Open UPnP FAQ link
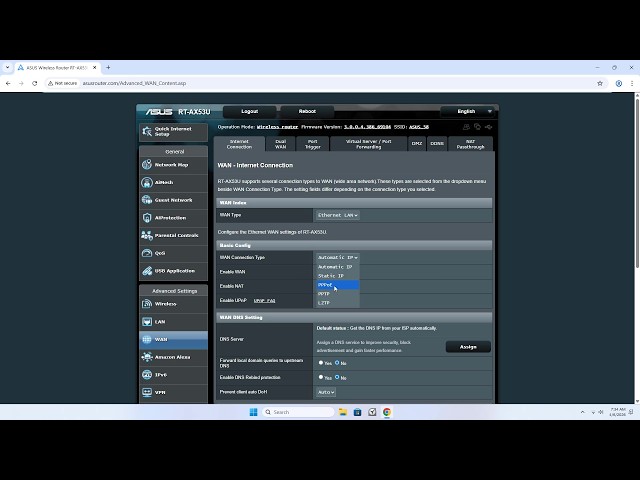640x480 pixels. coord(264,301)
